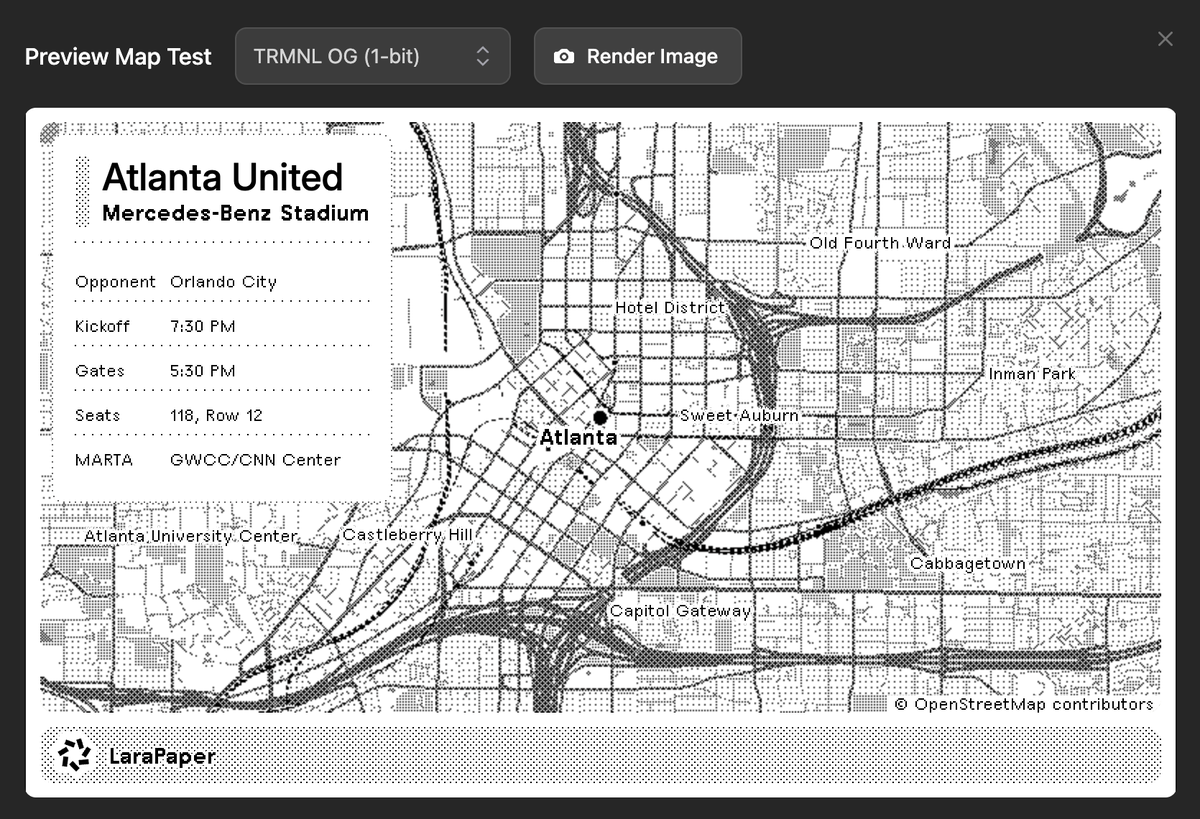Click the Capitol Gateway map label

[680, 611]
